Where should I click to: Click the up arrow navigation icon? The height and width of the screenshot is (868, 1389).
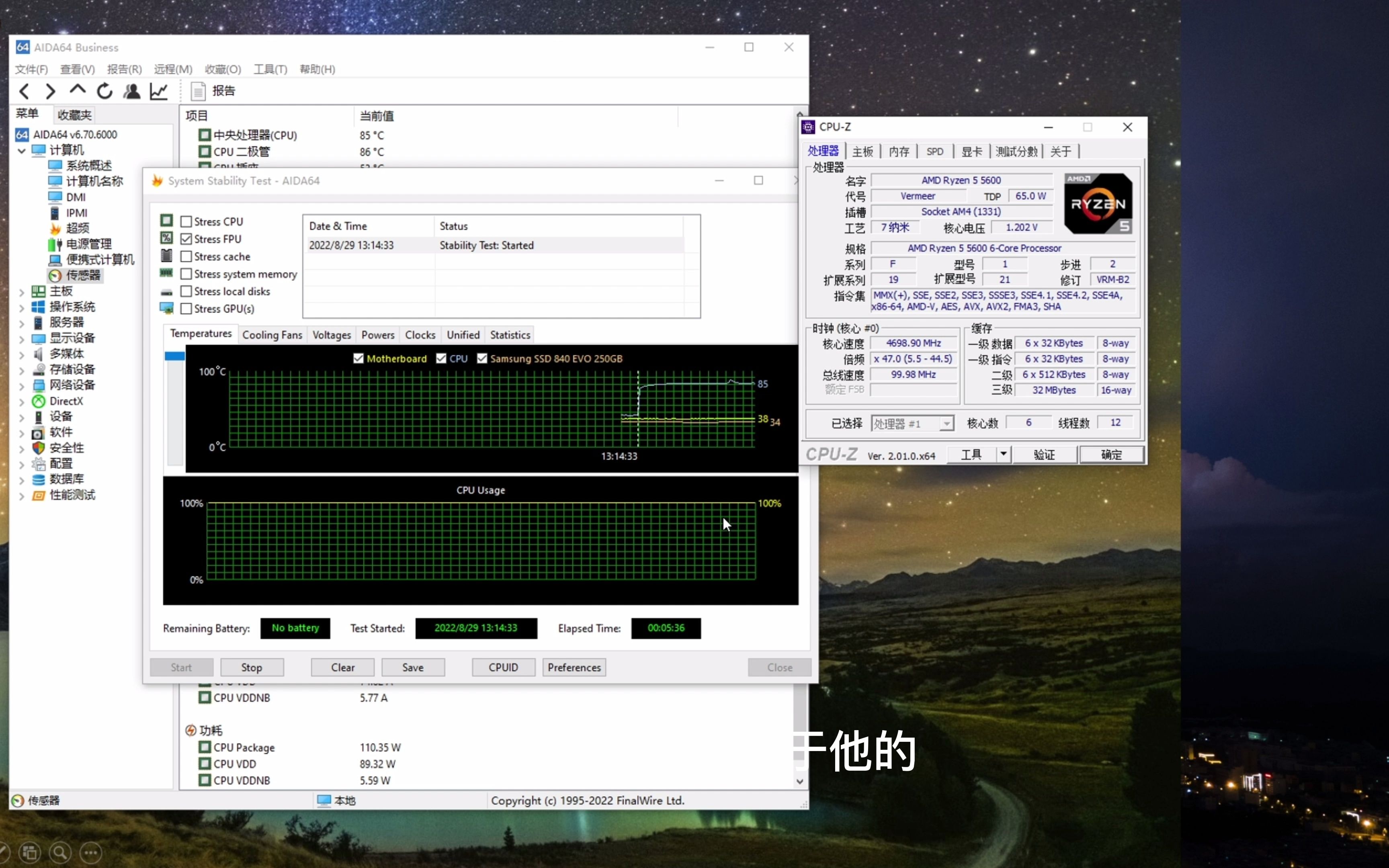click(x=78, y=90)
